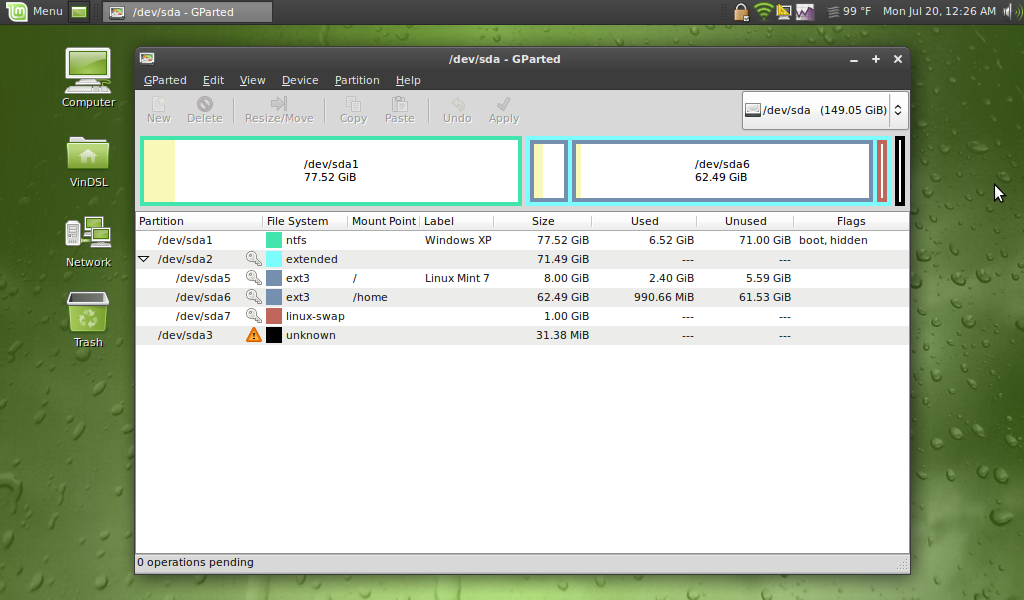Click the key lock icon beside /dev/sda5
Image resolution: width=1024 pixels, height=600 pixels.
[252, 278]
